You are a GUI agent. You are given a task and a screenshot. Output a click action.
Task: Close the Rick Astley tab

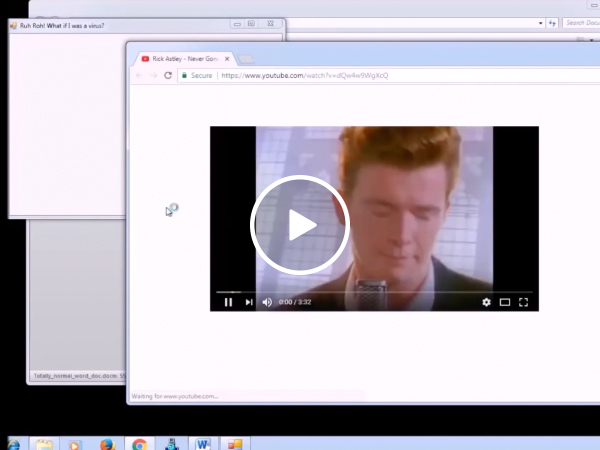(x=227, y=59)
